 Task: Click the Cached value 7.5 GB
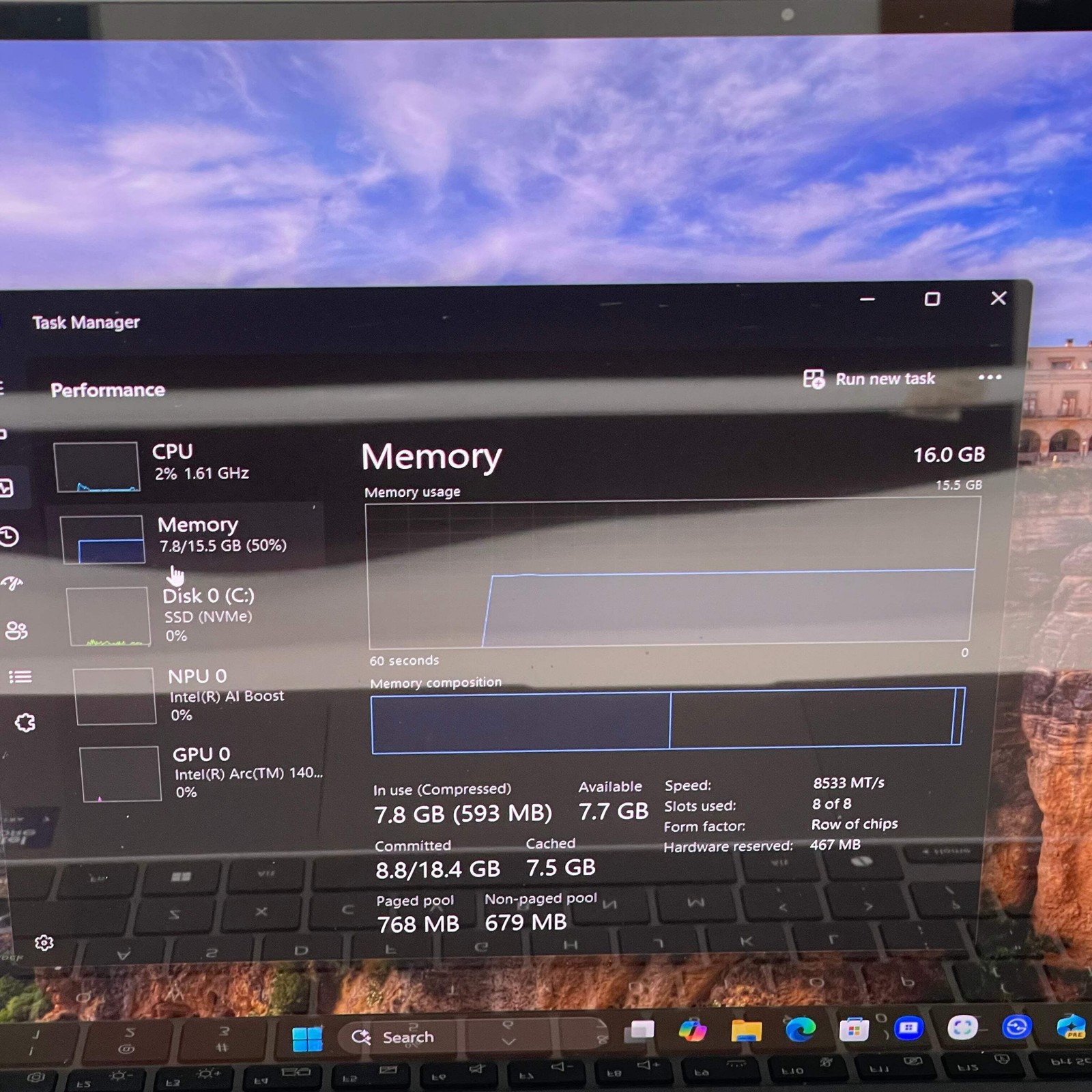click(560, 867)
